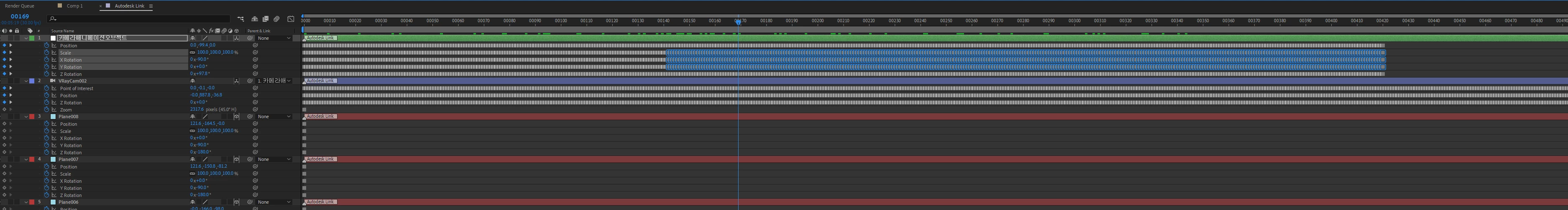Open Plane007 parent dropdown
Screen dimensions: 1568x210
(x=274, y=159)
